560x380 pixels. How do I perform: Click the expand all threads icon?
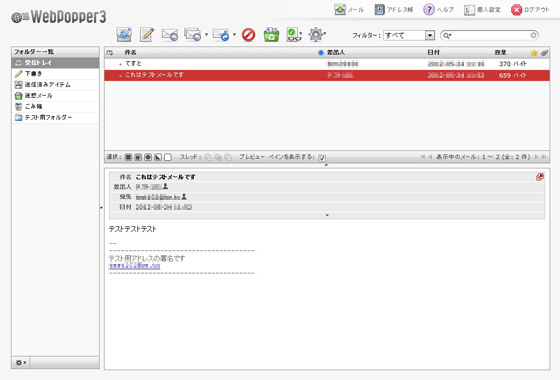[208, 157]
